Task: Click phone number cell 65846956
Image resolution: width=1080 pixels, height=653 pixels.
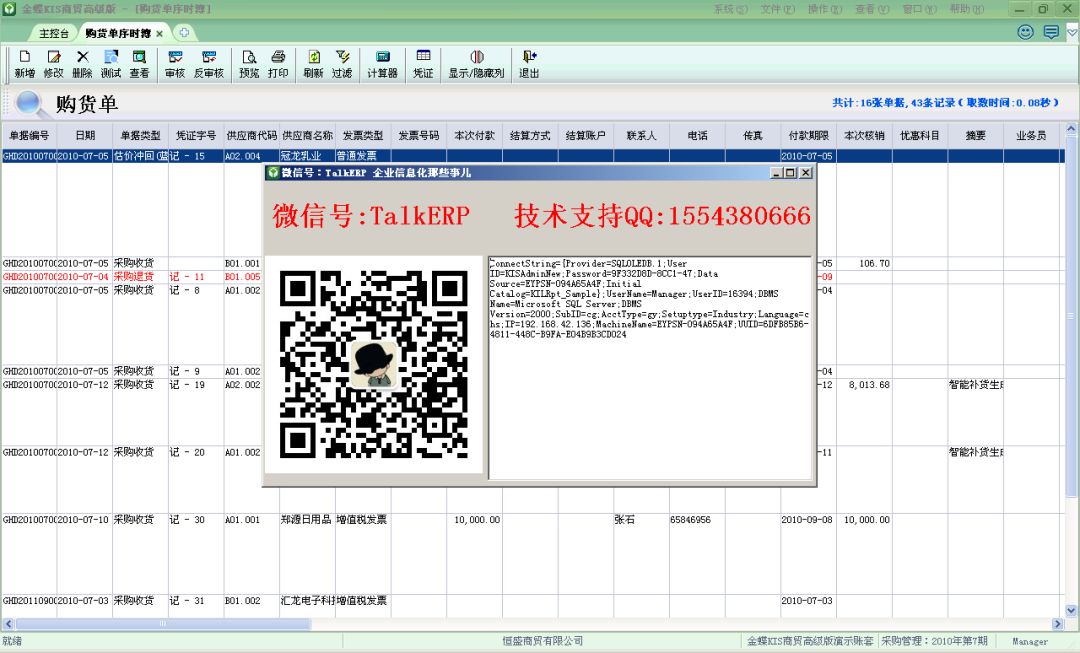Action: click(690, 519)
